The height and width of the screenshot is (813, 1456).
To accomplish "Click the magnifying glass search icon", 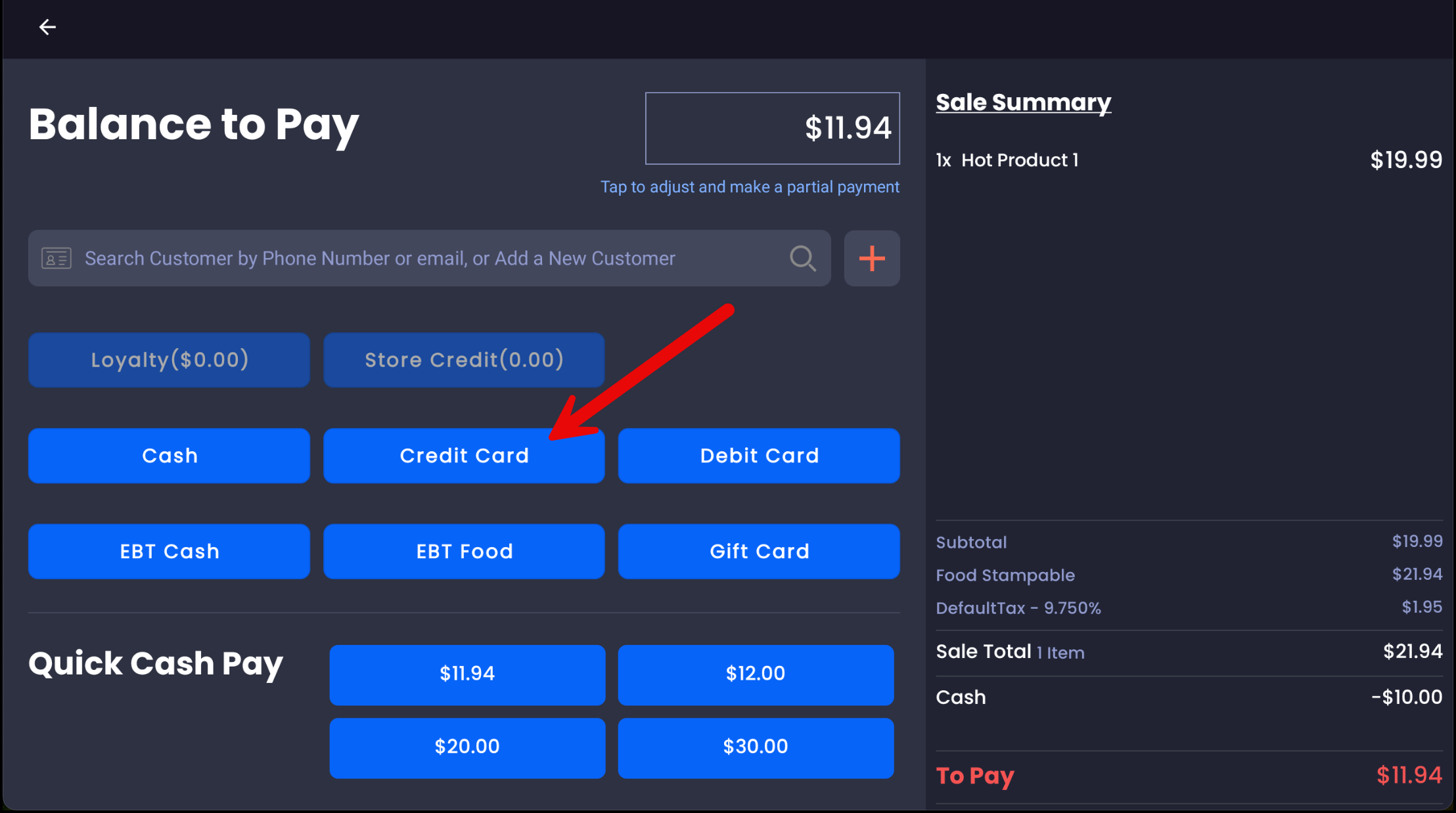I will (802, 258).
